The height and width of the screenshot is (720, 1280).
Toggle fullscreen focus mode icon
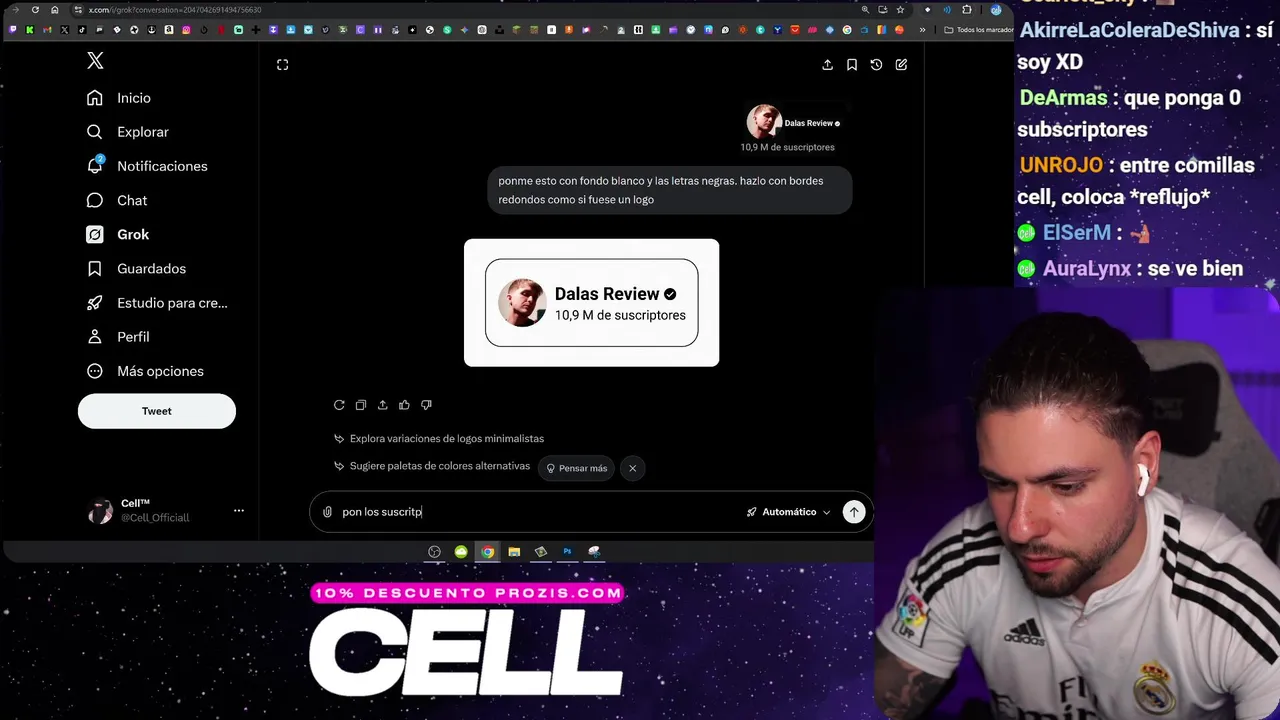coord(283,65)
